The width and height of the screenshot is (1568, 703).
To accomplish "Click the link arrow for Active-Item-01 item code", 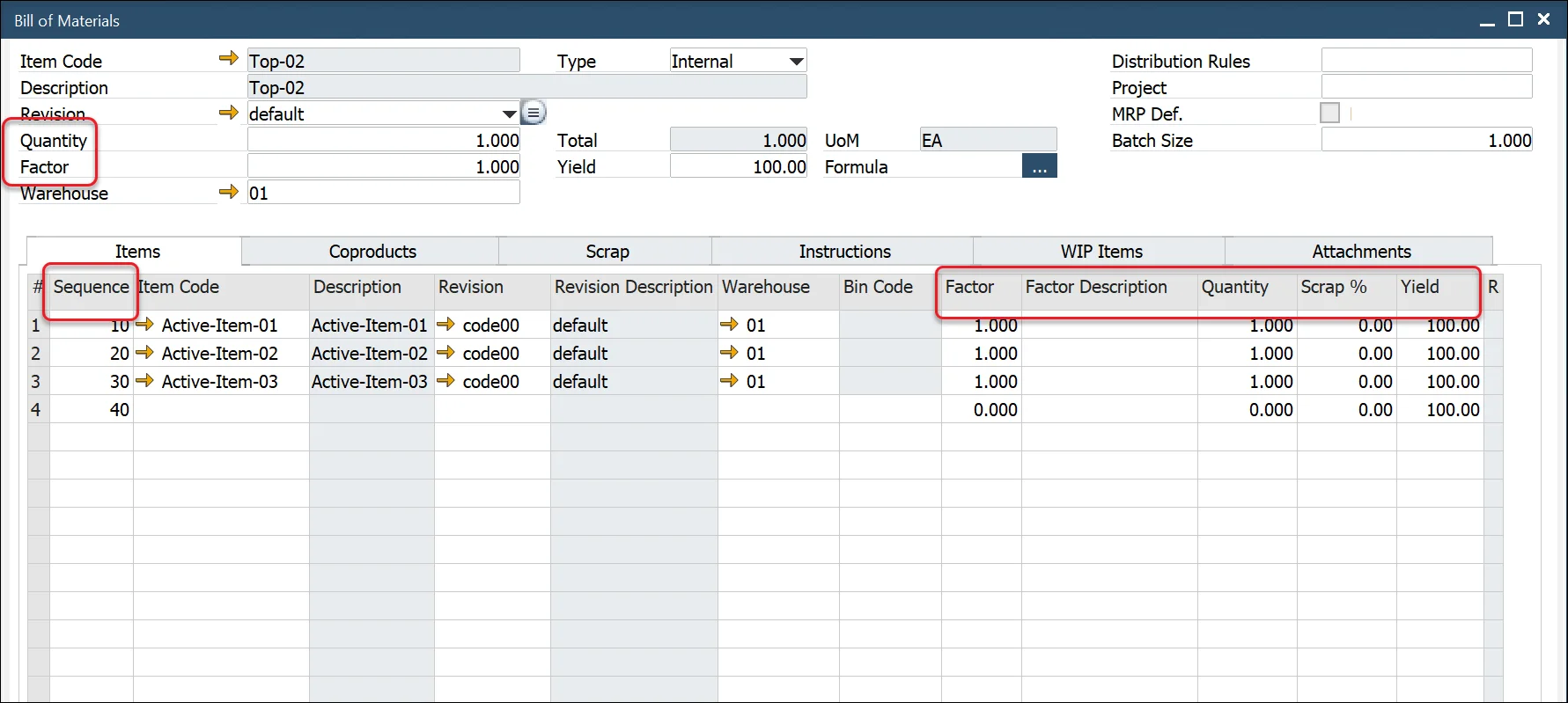I will tap(144, 325).
